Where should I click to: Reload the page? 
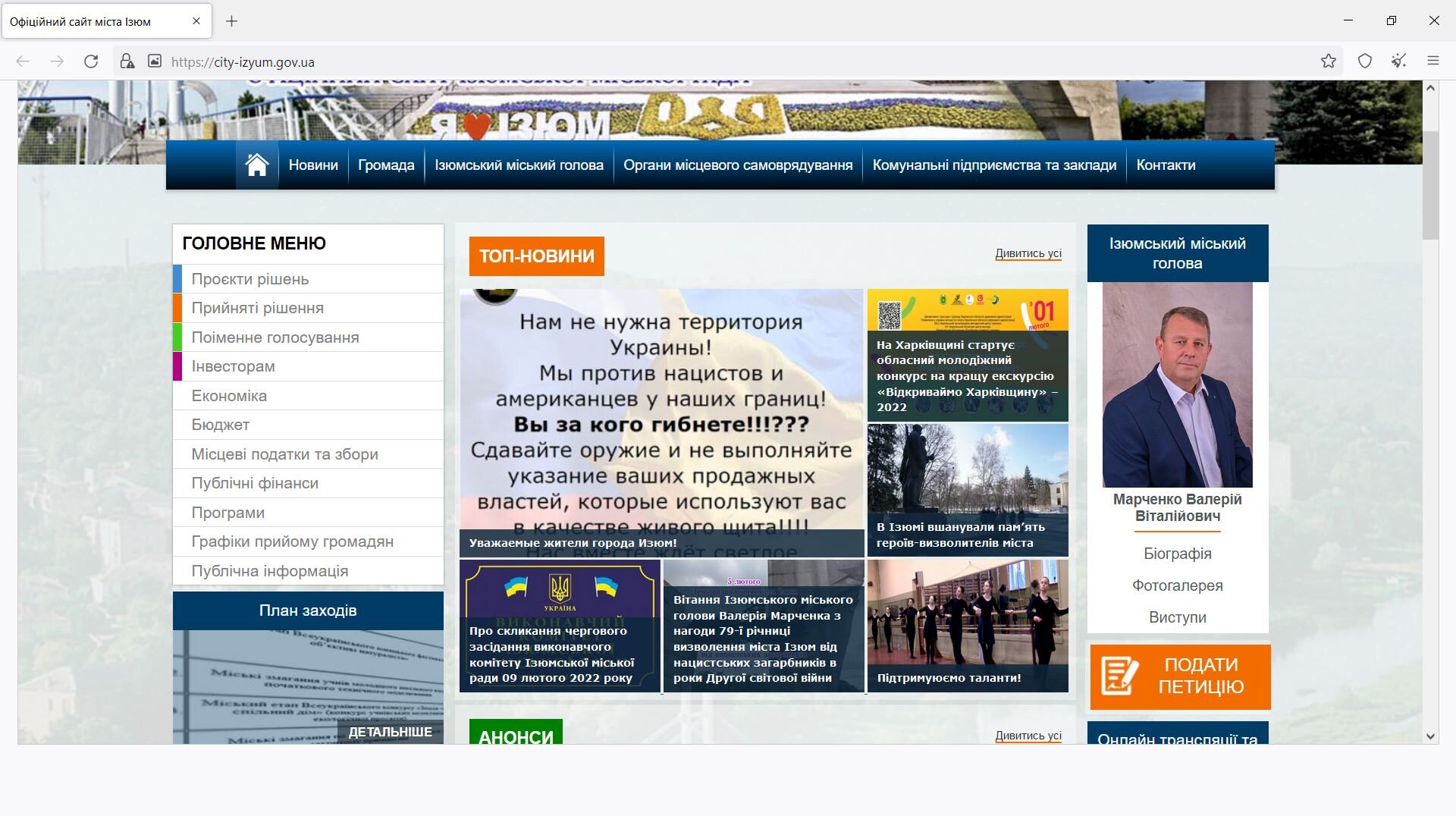point(91,61)
